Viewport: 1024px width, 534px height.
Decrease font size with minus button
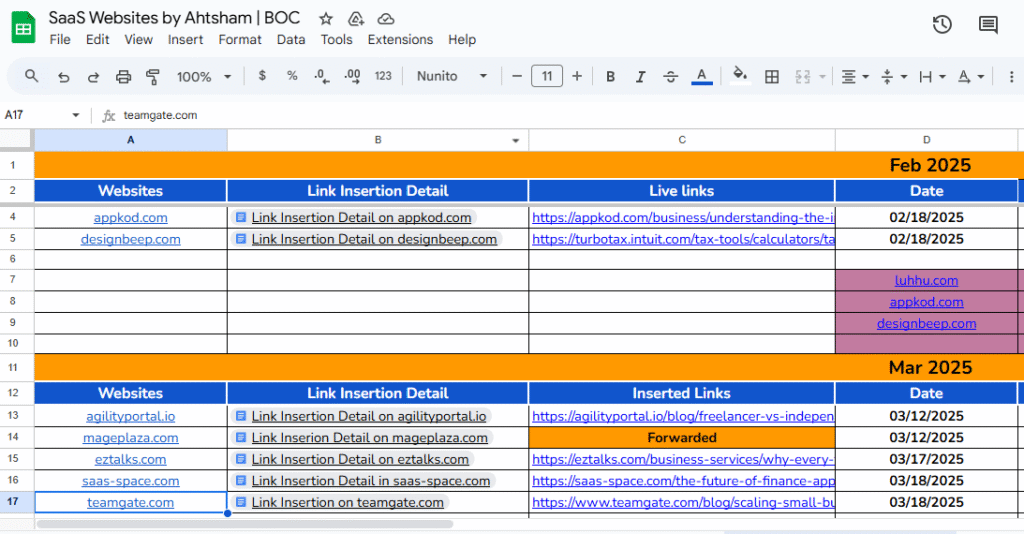pos(517,76)
